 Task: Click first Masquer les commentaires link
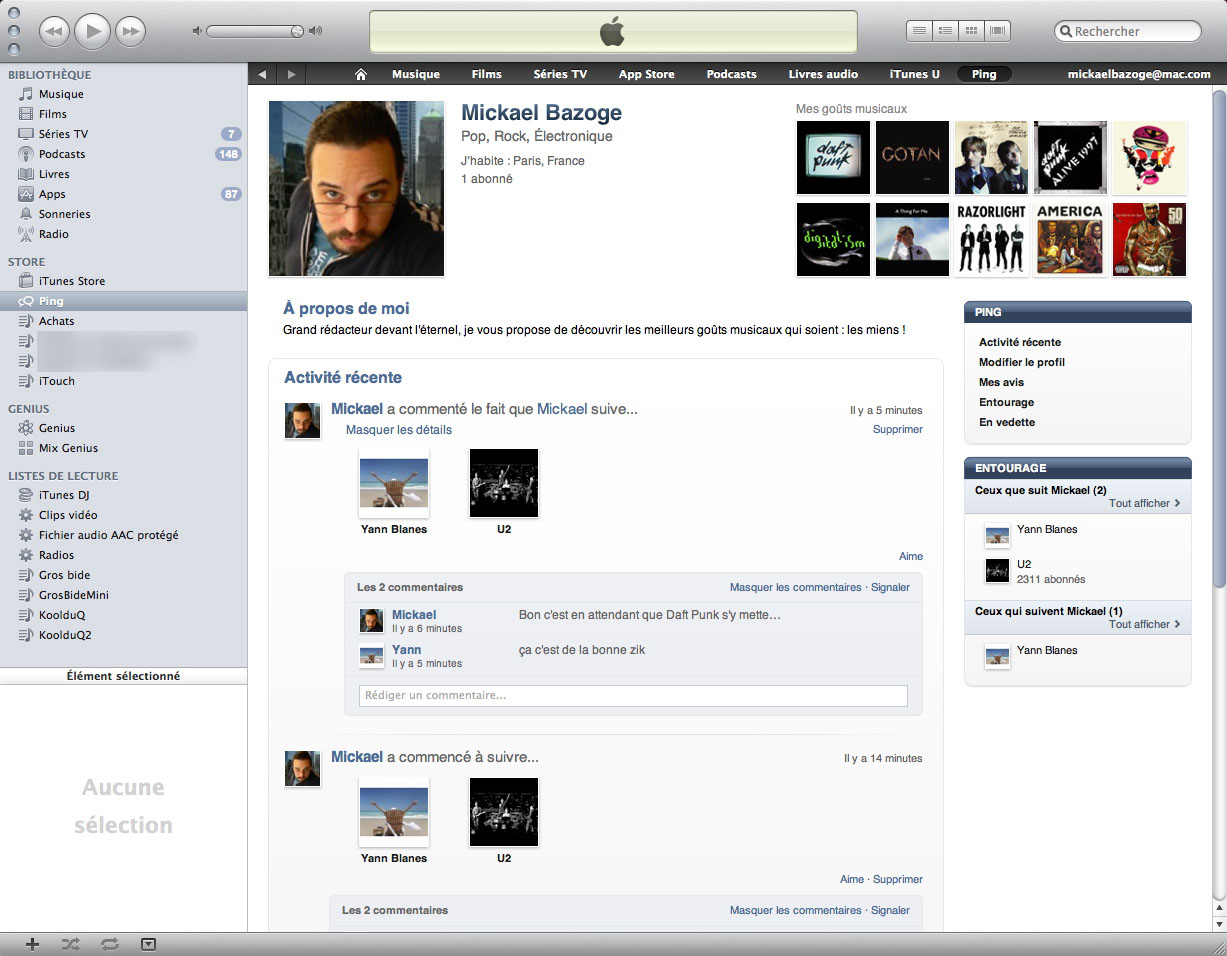(x=795, y=587)
